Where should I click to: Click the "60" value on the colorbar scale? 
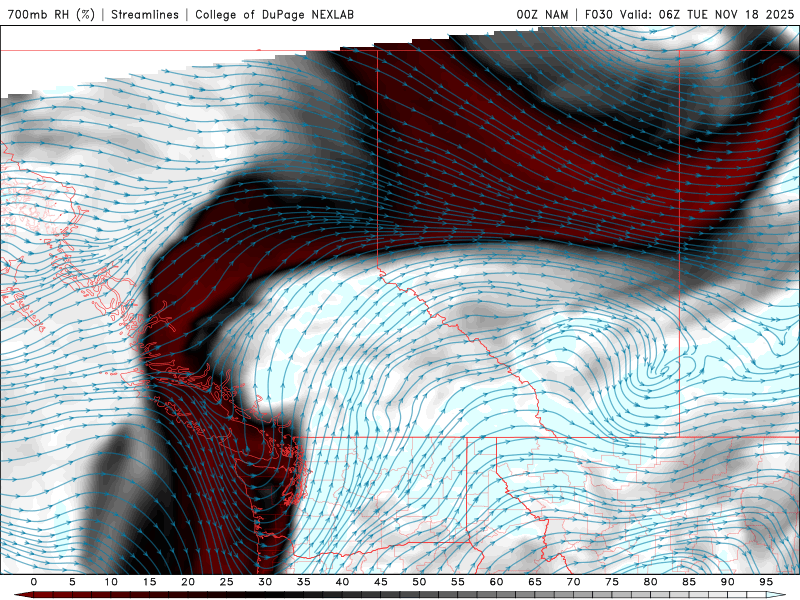[496, 582]
